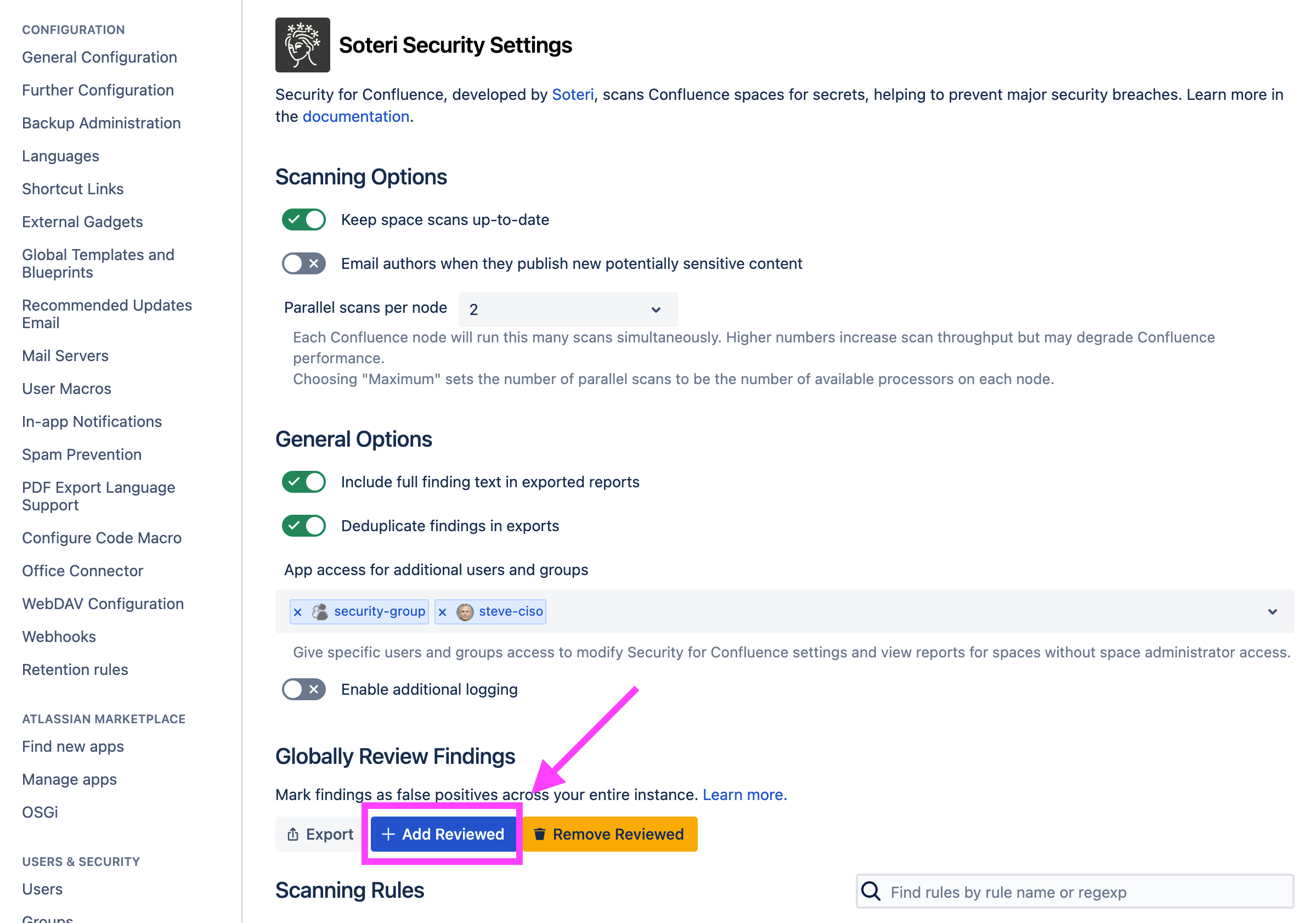The image size is (1316, 923).
Task: Expand the app access users and groups dropdown
Action: 1273,611
